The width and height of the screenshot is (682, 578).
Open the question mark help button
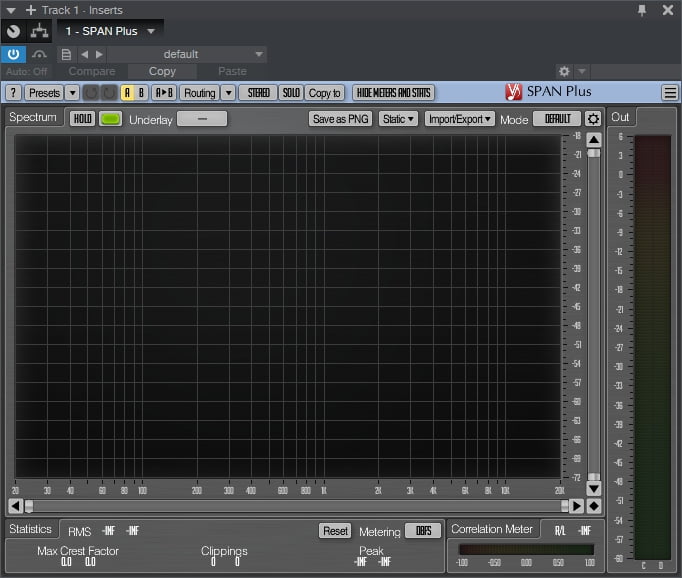pyautogui.click(x=13, y=93)
